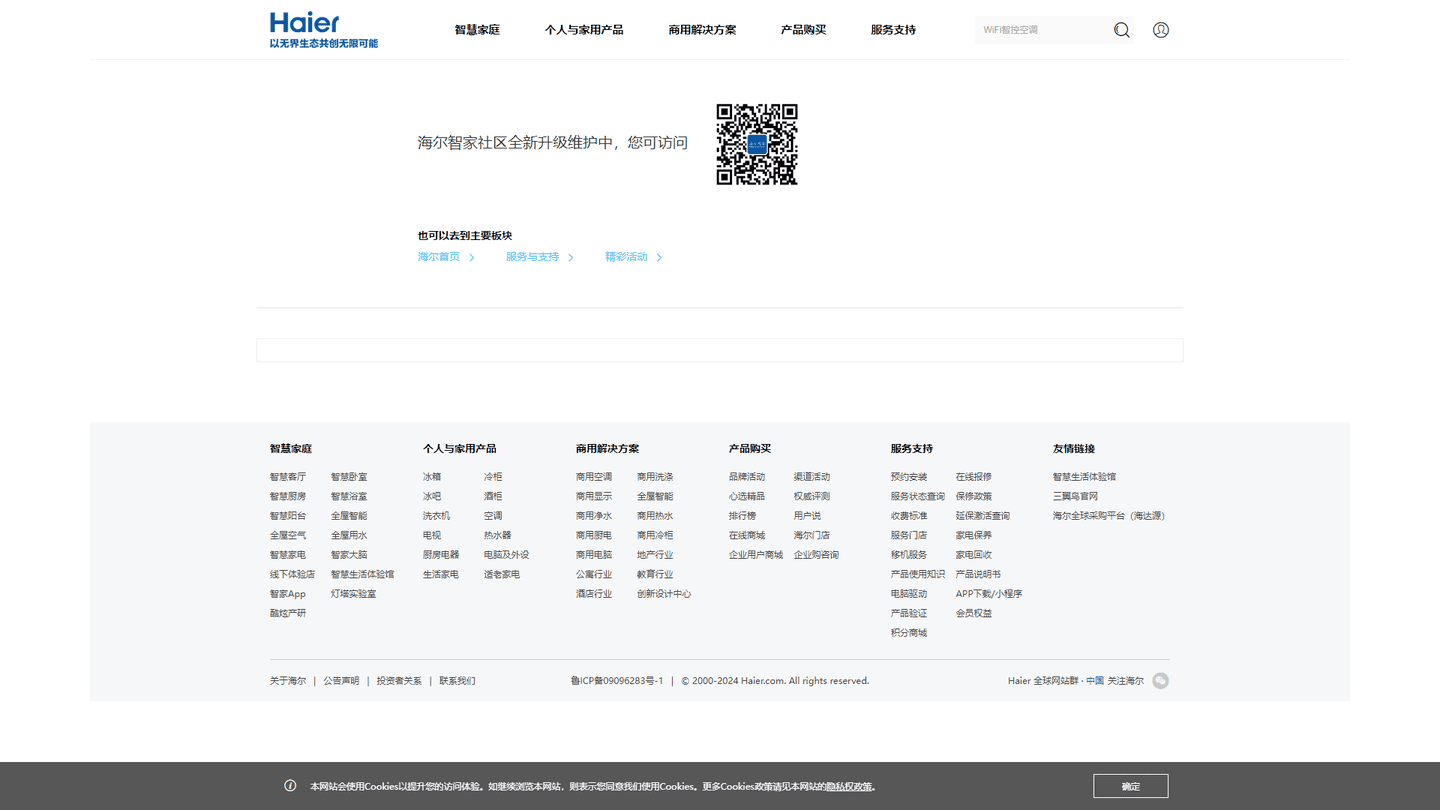
Task: Click the WeChat icon beside 关注海尔
Action: (x=1160, y=681)
